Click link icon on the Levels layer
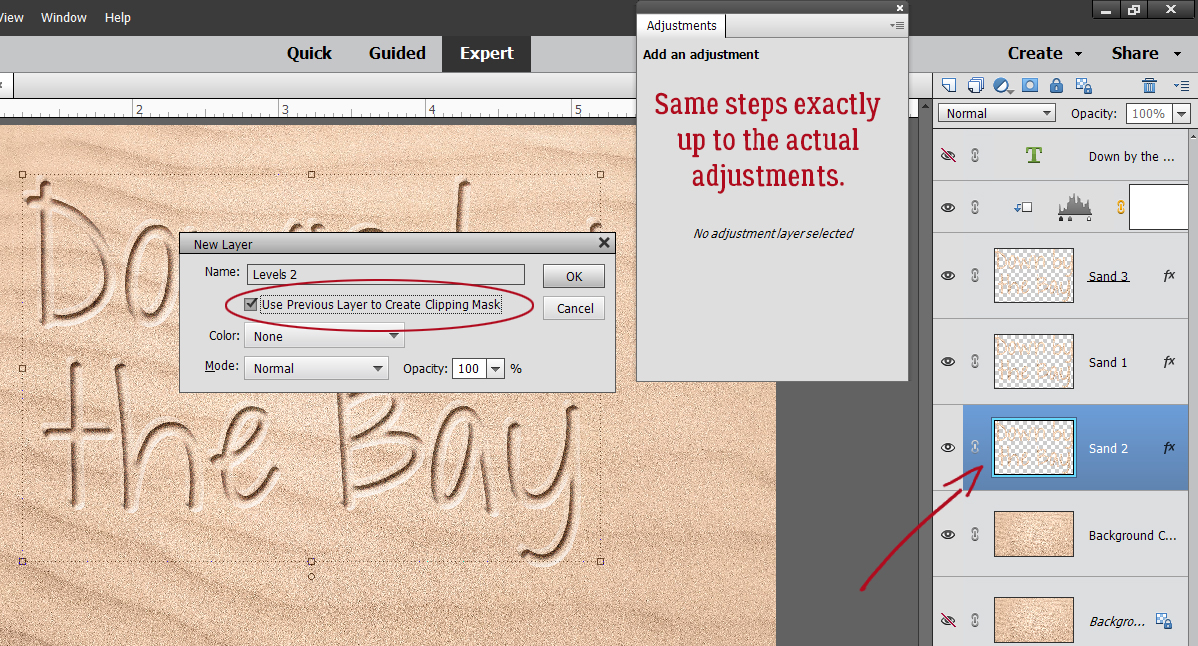The width and height of the screenshot is (1198, 646). point(975,208)
